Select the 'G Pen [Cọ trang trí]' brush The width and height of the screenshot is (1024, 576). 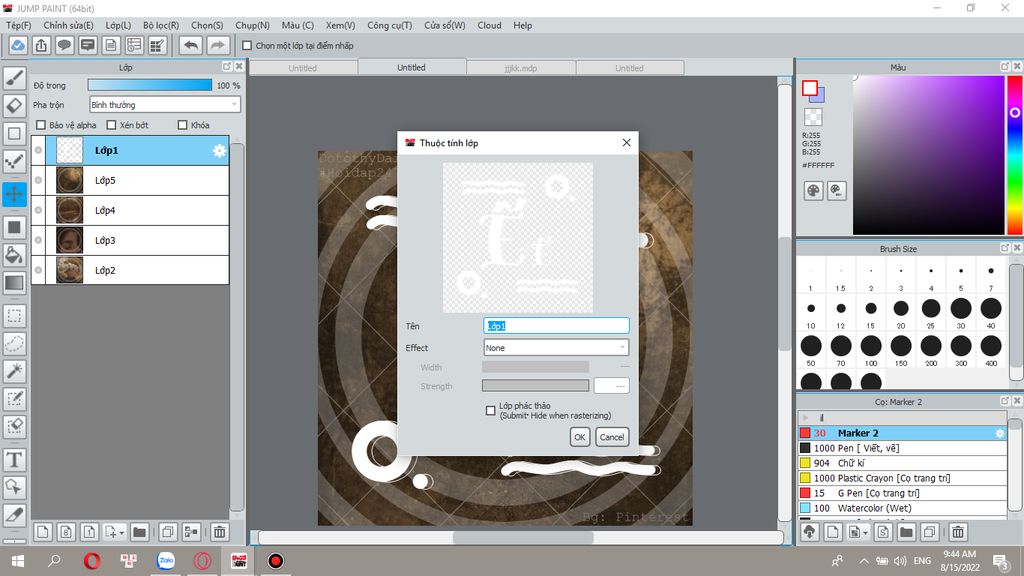click(x=902, y=493)
